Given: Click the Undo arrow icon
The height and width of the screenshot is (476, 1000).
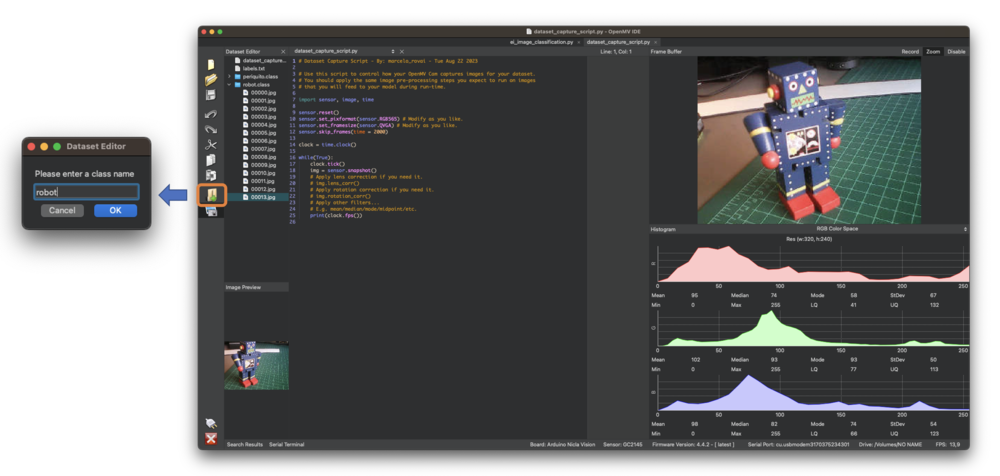Looking at the screenshot, I should [211, 114].
